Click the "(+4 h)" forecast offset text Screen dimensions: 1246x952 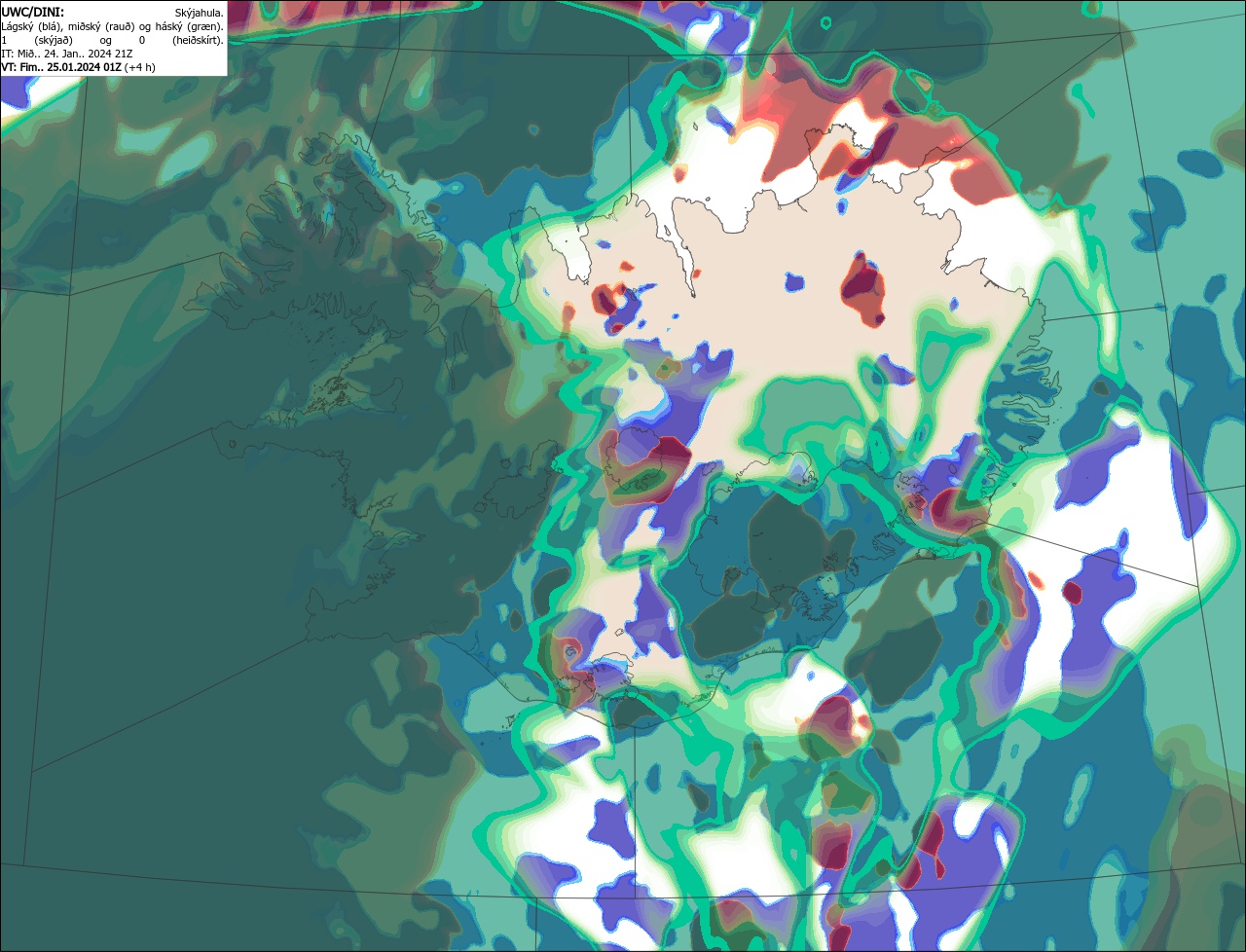[140, 67]
